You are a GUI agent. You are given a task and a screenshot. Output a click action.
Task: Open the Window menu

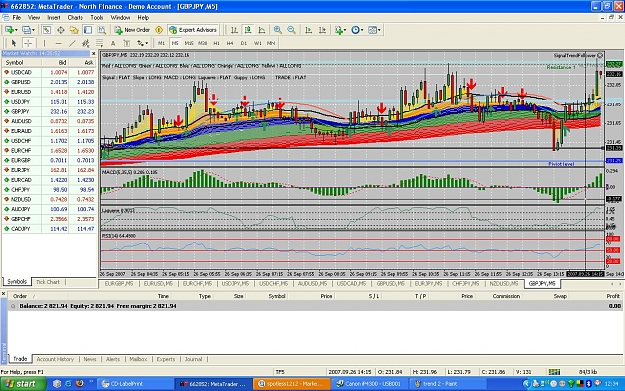tap(120, 18)
